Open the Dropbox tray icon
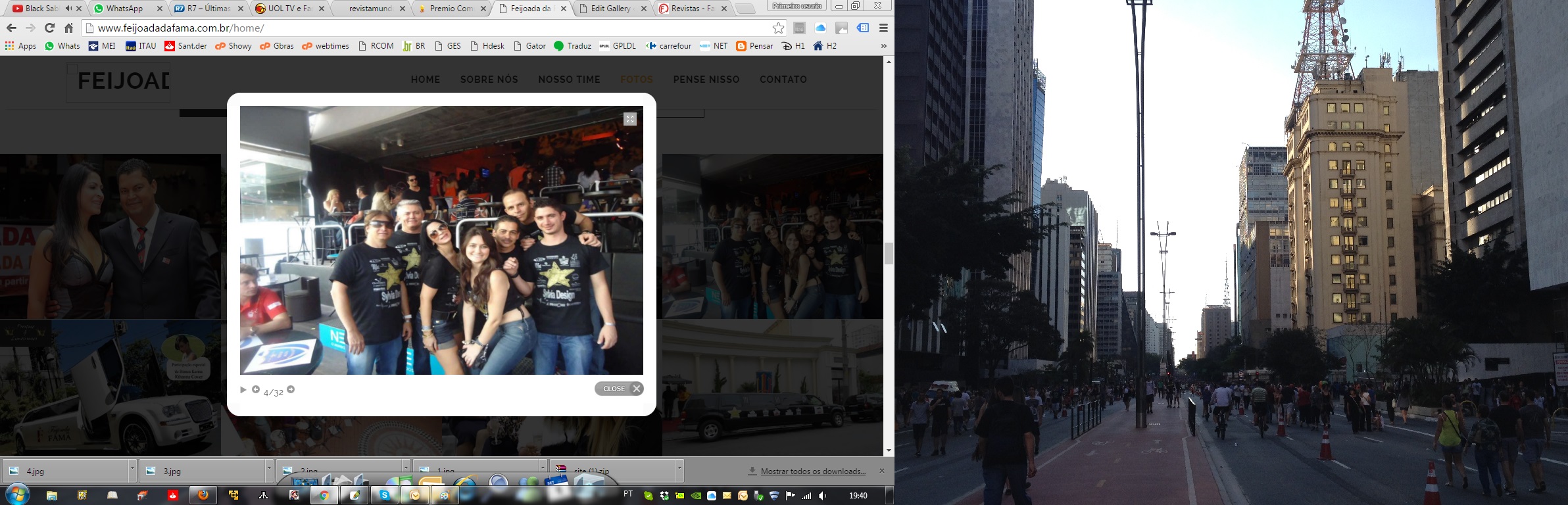The width and height of the screenshot is (1568, 505). click(x=664, y=496)
